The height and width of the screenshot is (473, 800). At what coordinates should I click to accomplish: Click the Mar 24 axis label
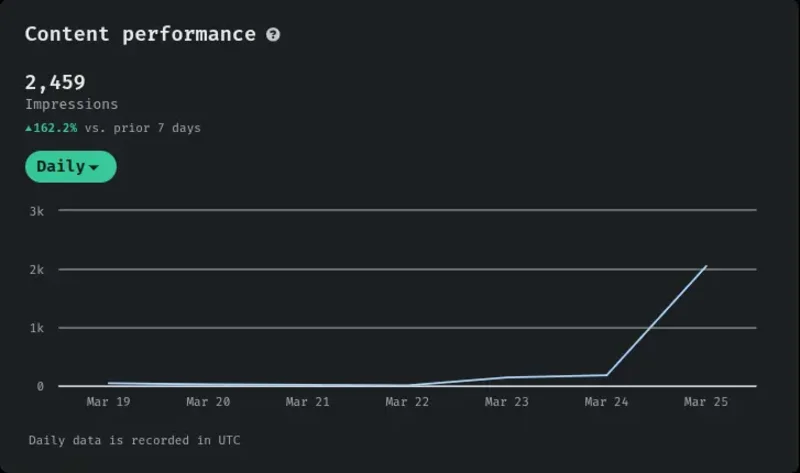tap(606, 402)
